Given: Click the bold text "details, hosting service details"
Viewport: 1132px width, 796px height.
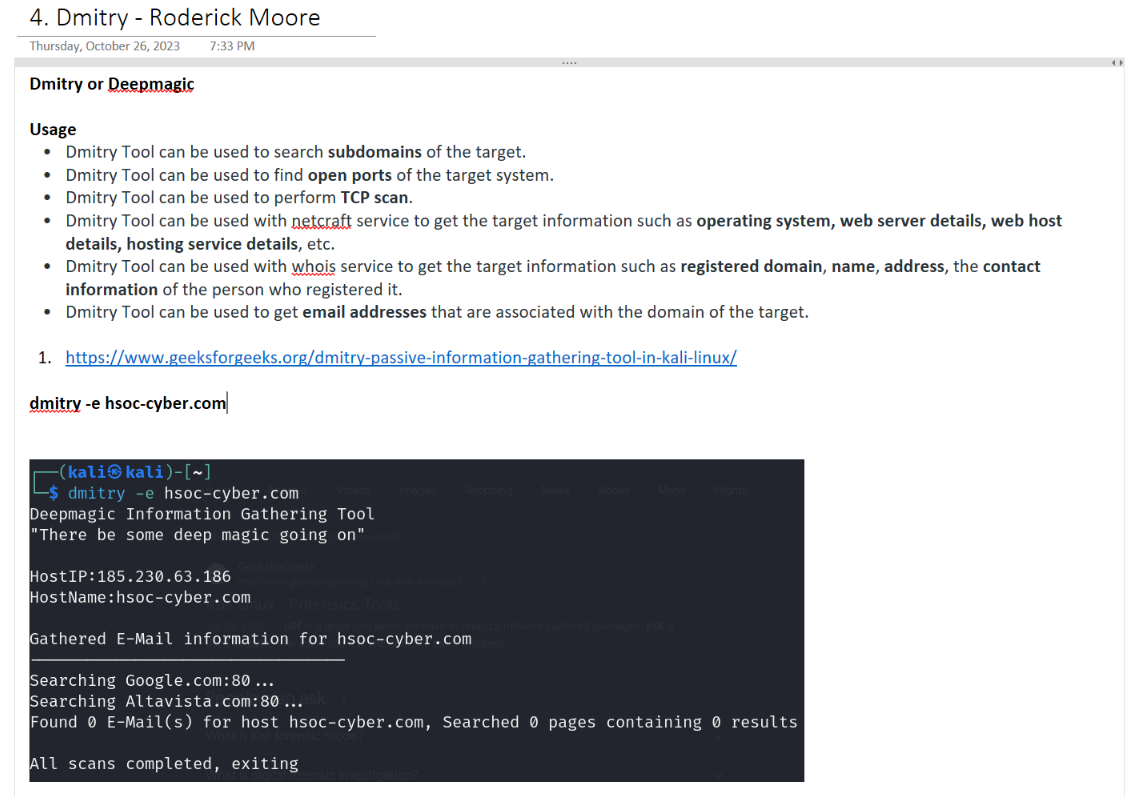Looking at the screenshot, I should 182,244.
